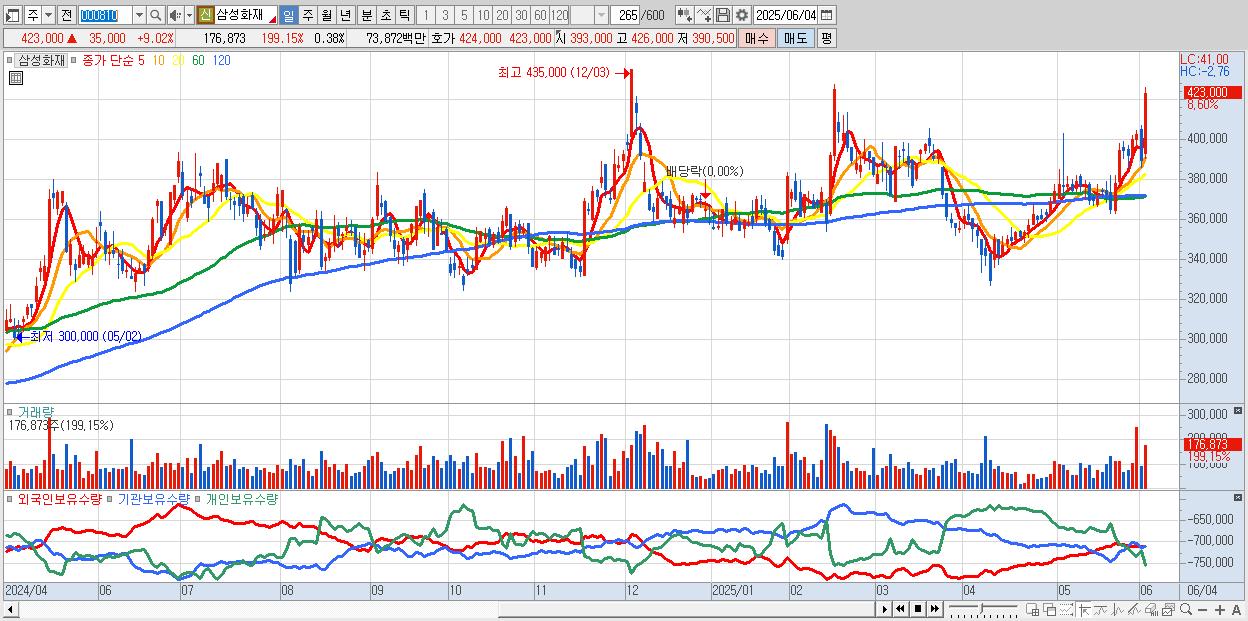This screenshot has width=1248, height=621.
Task: Switch to 틱 tick chart period
Action: (404, 16)
